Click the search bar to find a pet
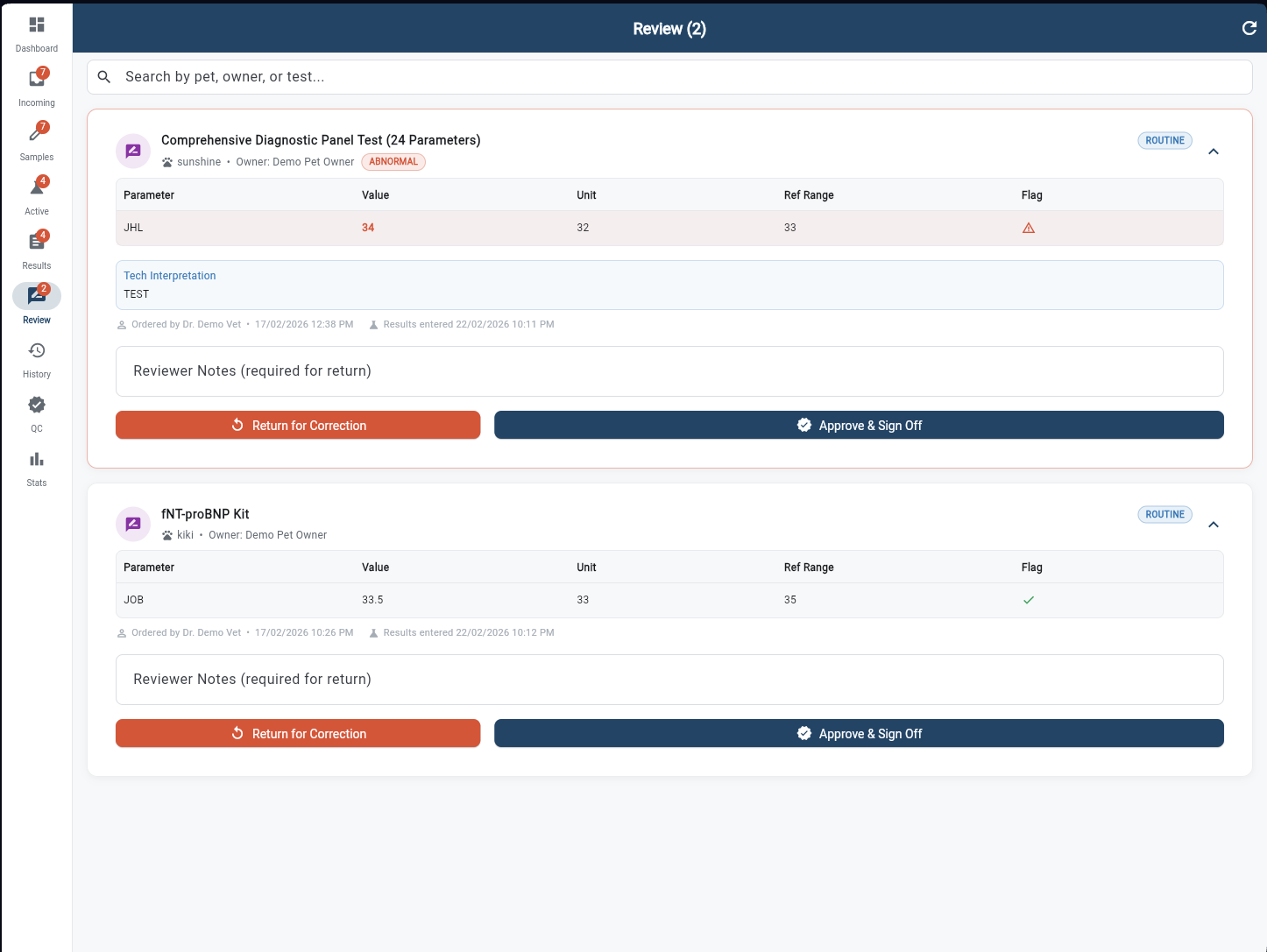The width and height of the screenshot is (1267, 952). [x=669, y=76]
